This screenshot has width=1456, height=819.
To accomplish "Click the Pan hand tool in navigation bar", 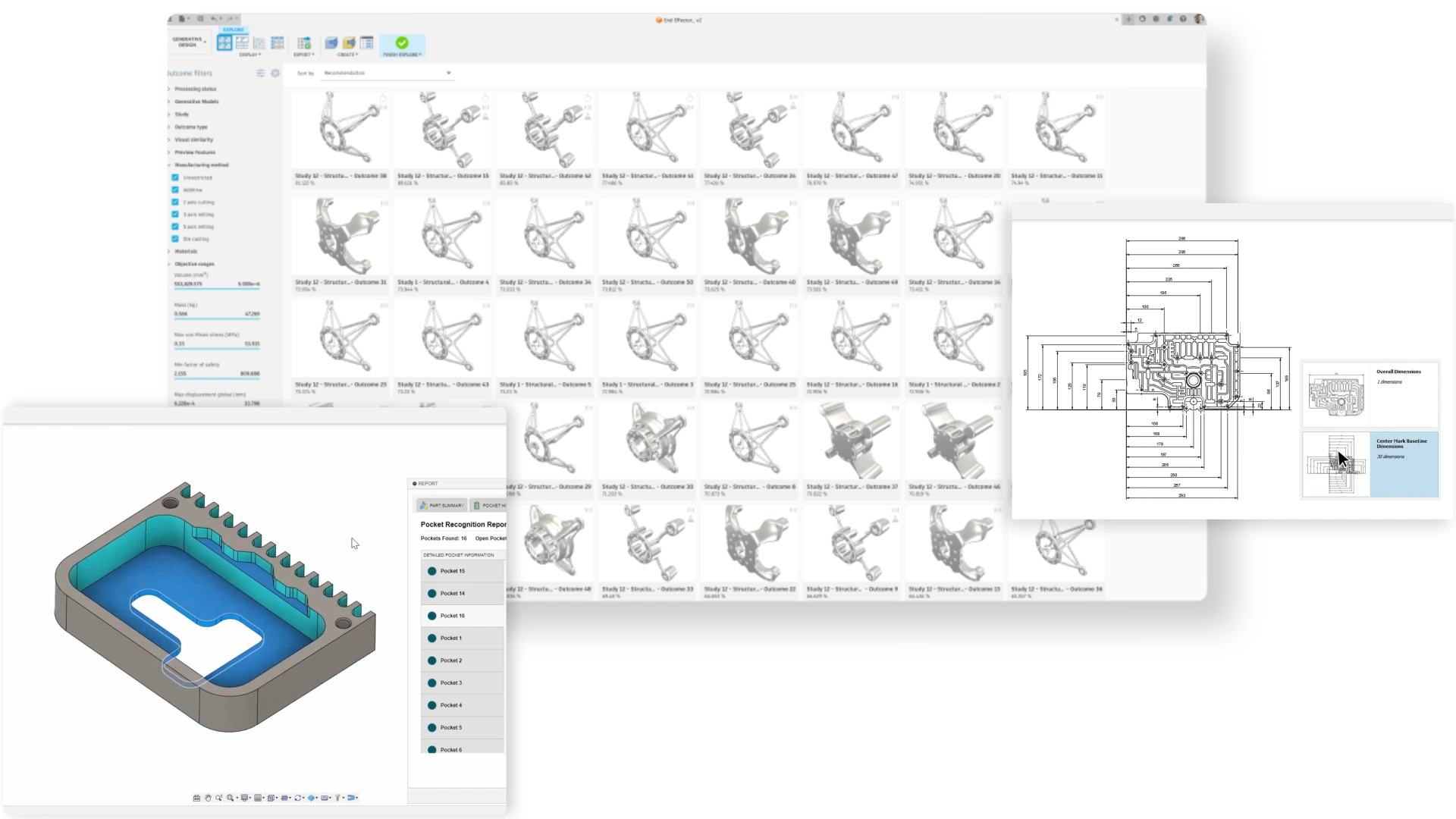I will [x=208, y=798].
